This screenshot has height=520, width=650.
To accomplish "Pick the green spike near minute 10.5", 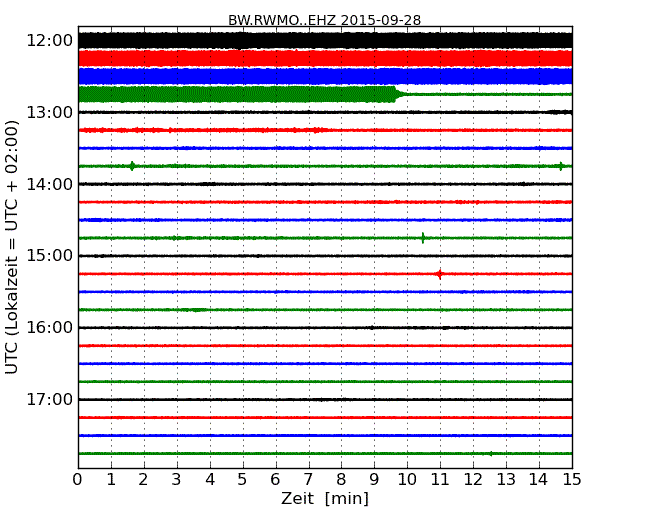I will click(423, 238).
